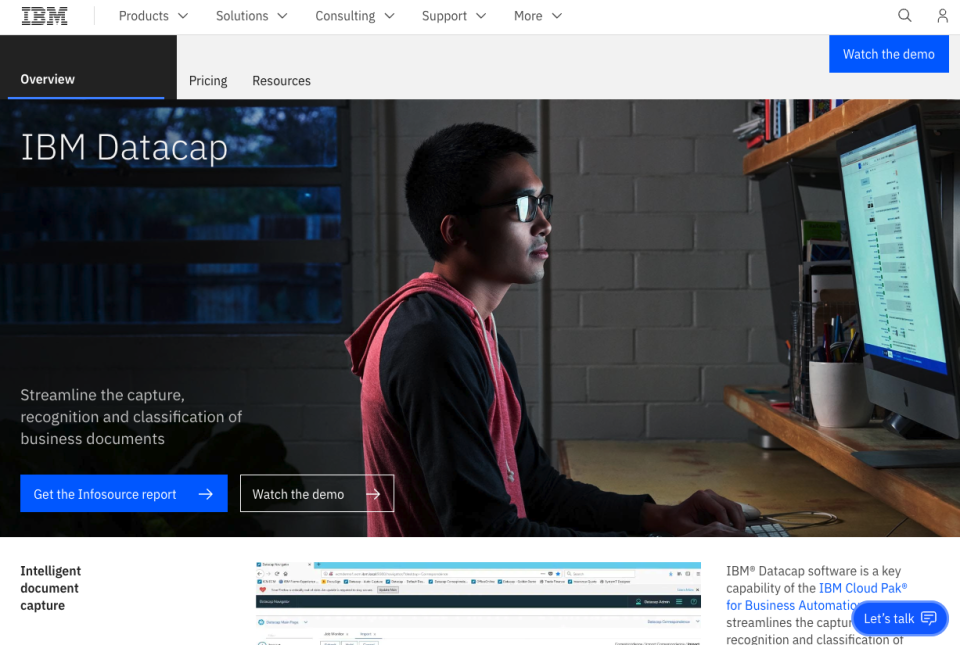Follow the IBM Cloud Pak link
The width and height of the screenshot is (960, 645).
(x=816, y=597)
